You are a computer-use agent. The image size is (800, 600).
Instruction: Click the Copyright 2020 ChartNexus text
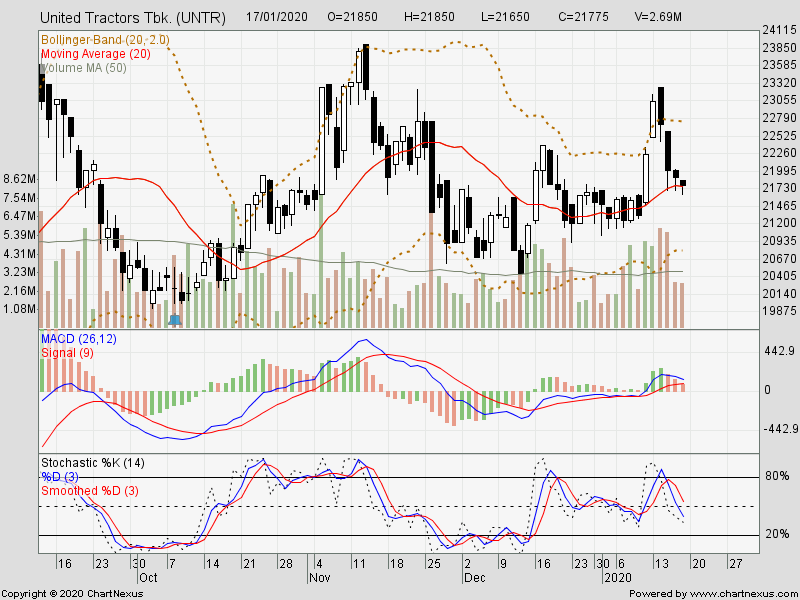(x=73, y=589)
